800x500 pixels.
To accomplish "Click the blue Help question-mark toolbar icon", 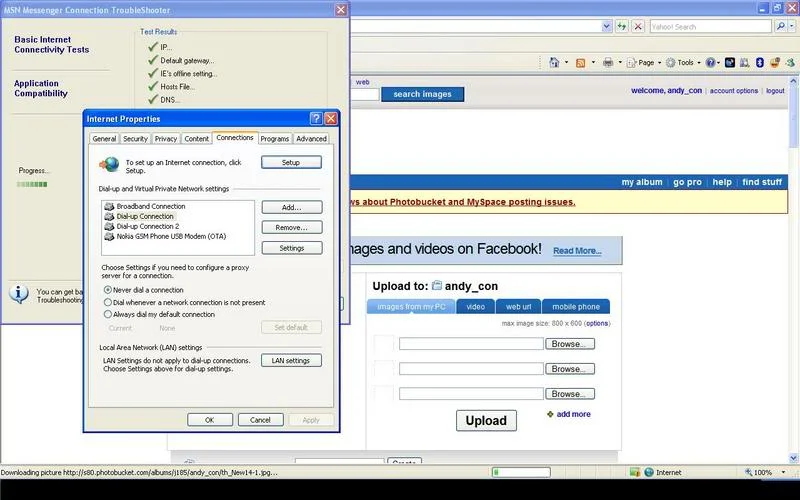I will 710,63.
